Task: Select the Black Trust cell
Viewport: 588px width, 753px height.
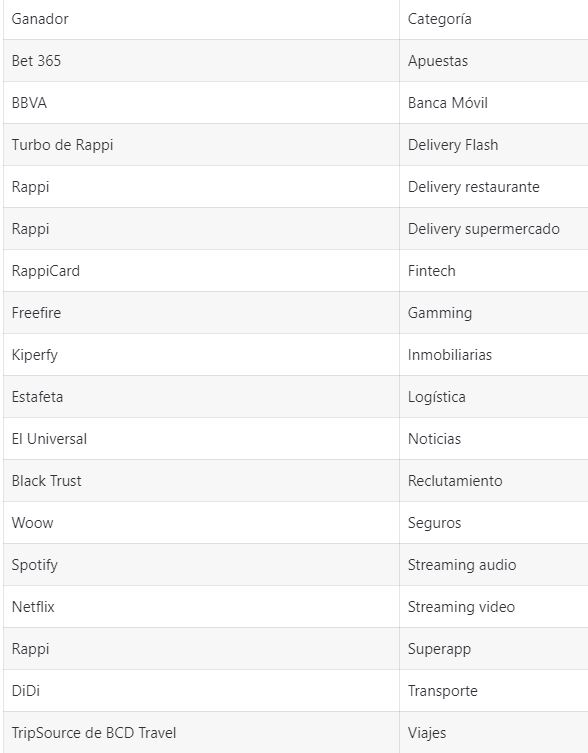Action: tap(201, 481)
